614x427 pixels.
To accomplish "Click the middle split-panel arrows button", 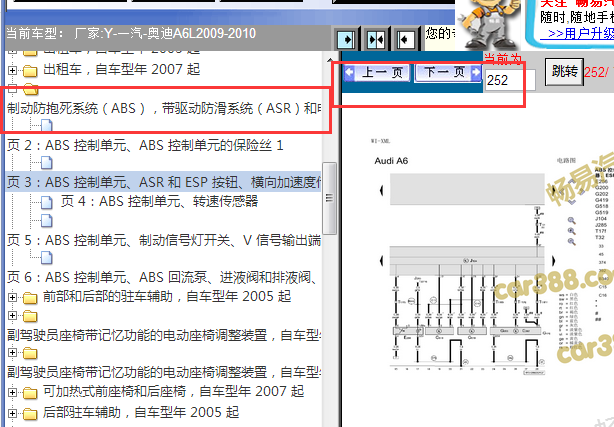I will click(x=376, y=39).
